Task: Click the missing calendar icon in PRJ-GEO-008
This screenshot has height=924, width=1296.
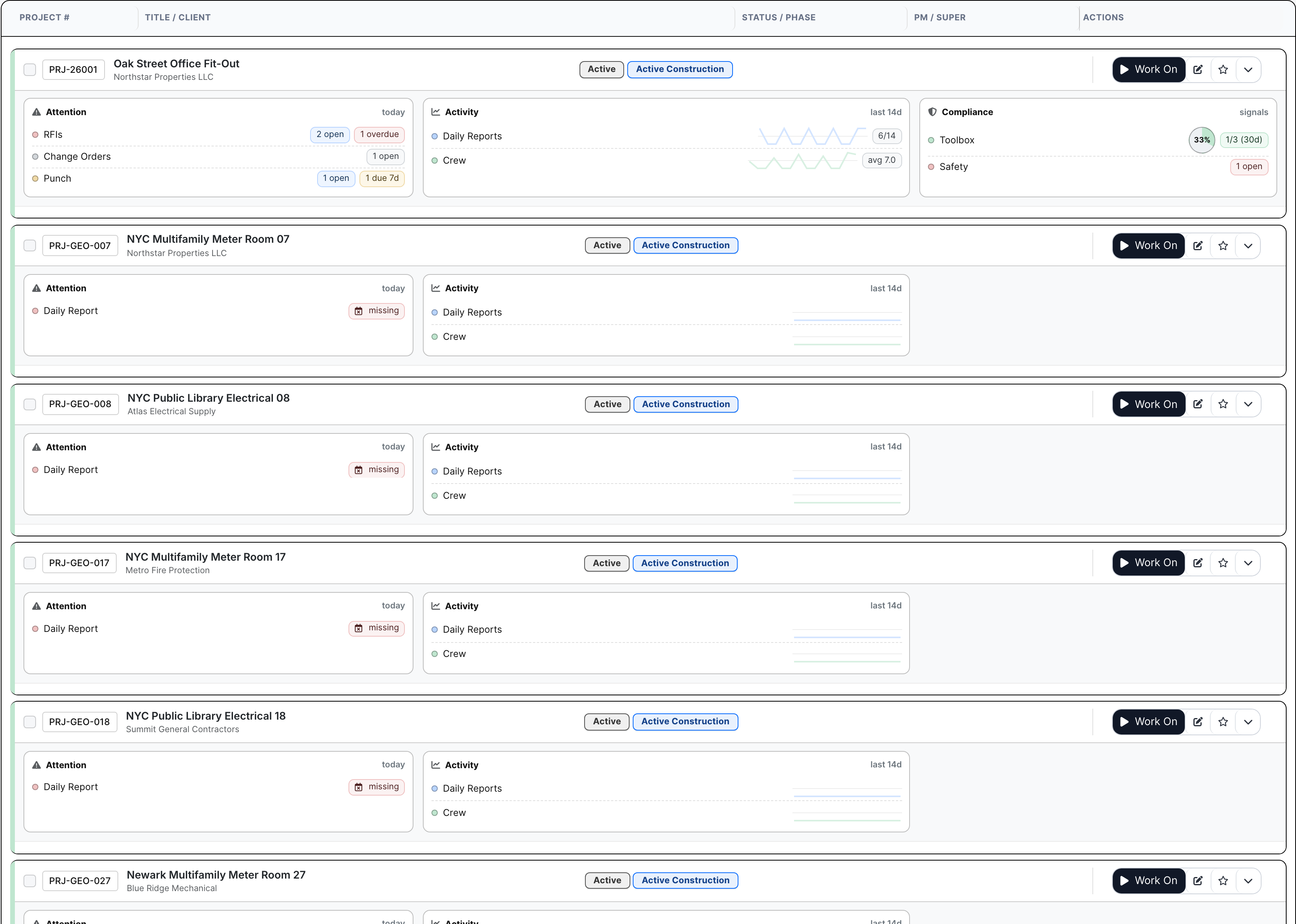Action: 358,470
